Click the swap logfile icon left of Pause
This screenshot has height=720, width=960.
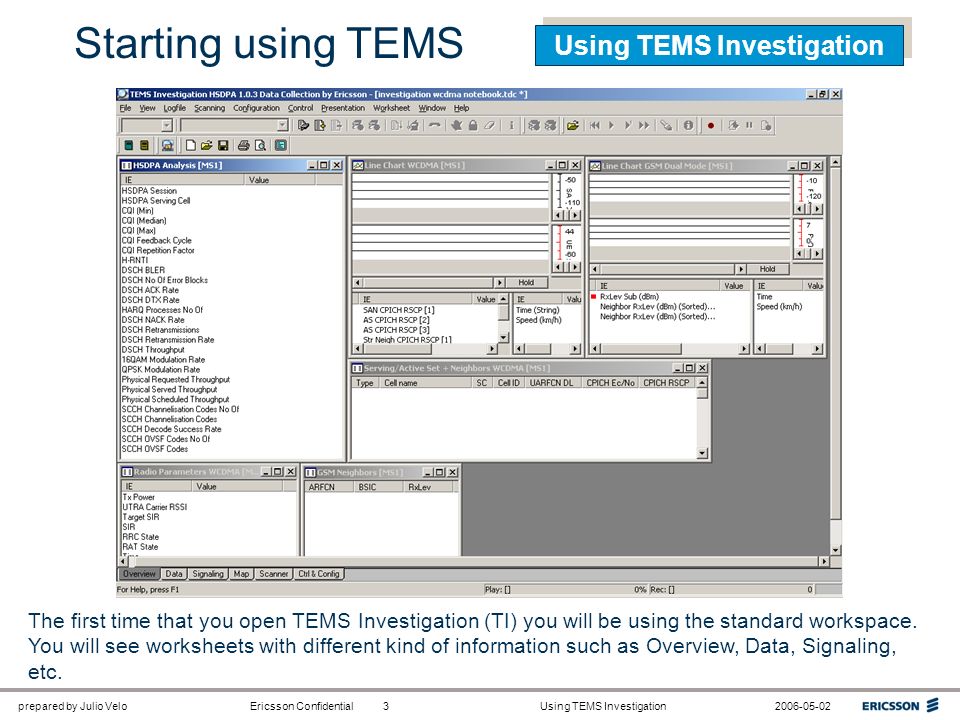click(x=733, y=126)
